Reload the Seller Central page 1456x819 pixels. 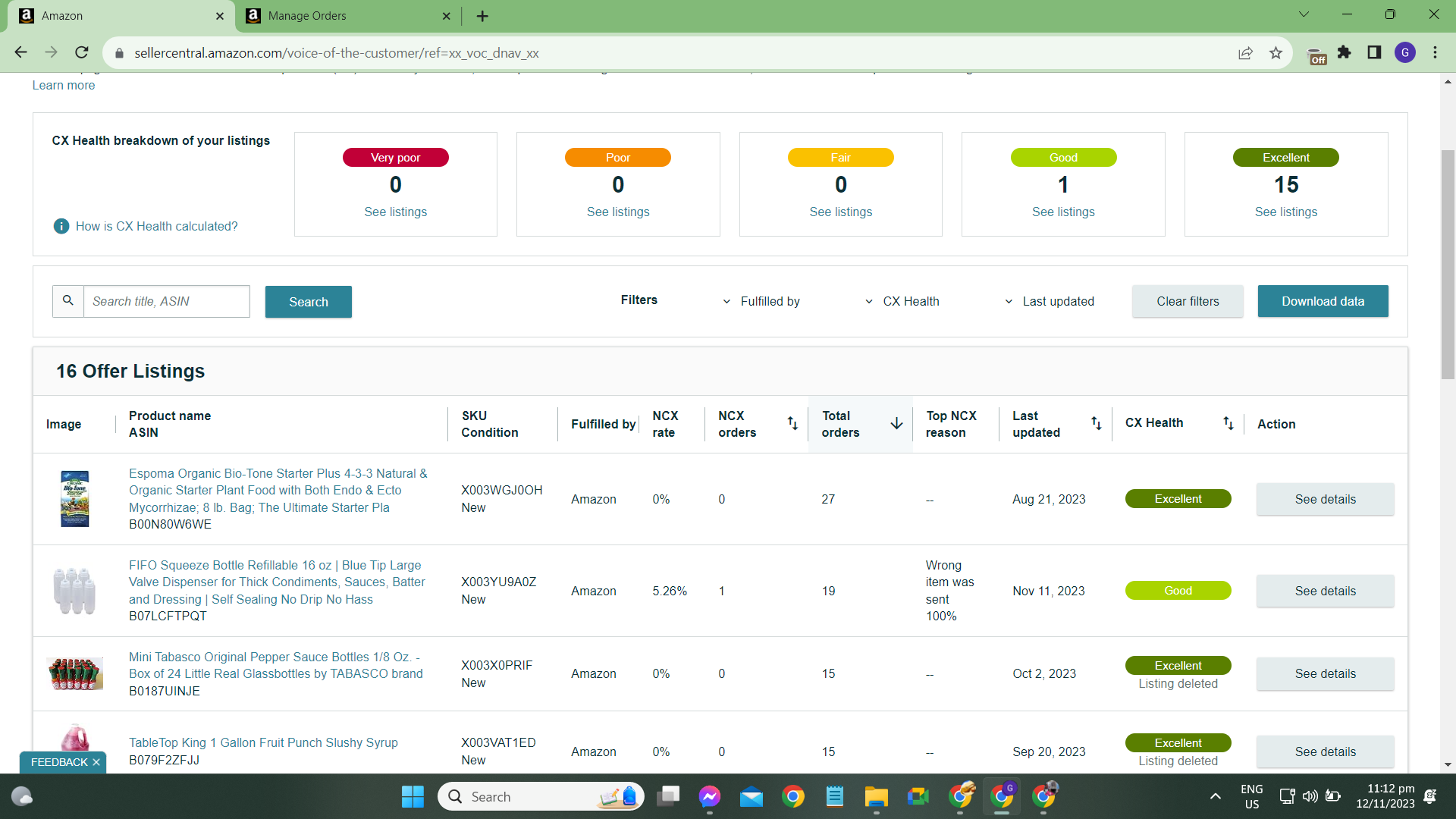point(82,52)
